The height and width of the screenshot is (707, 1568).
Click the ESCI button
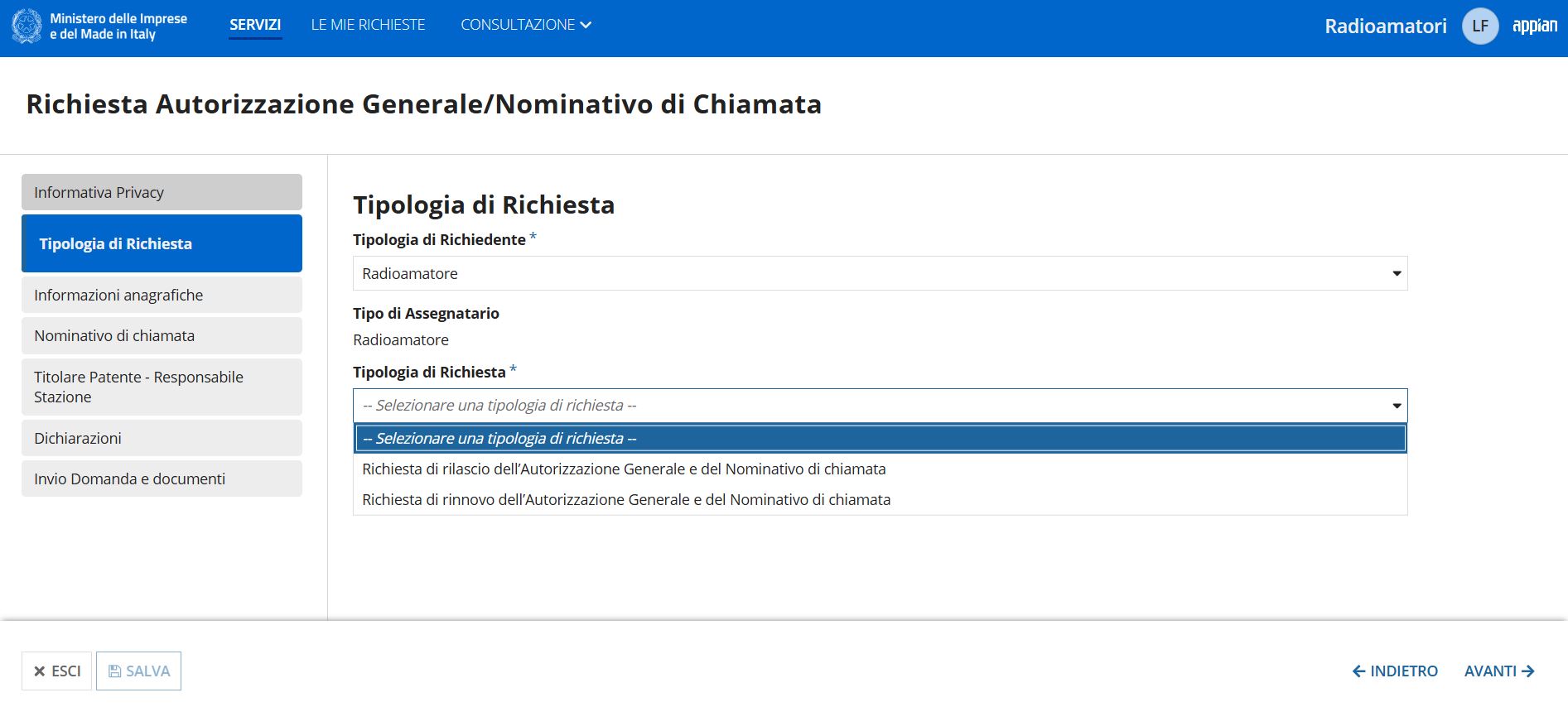57,671
